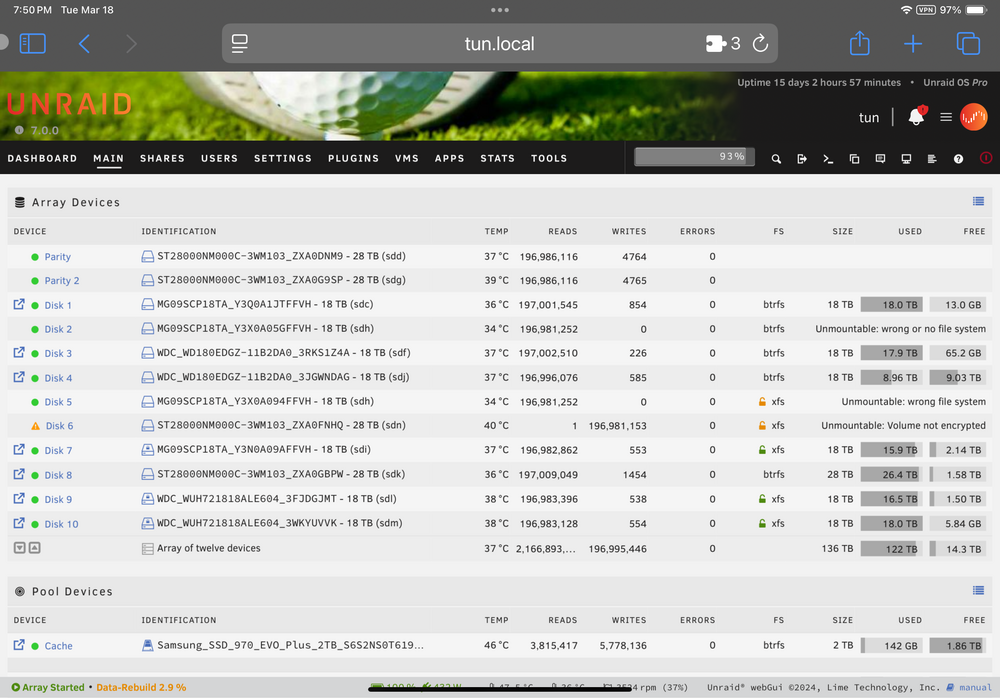This screenshot has width=1000, height=698.
Task: Click the Disk 4 used space bar
Action: tap(891, 378)
